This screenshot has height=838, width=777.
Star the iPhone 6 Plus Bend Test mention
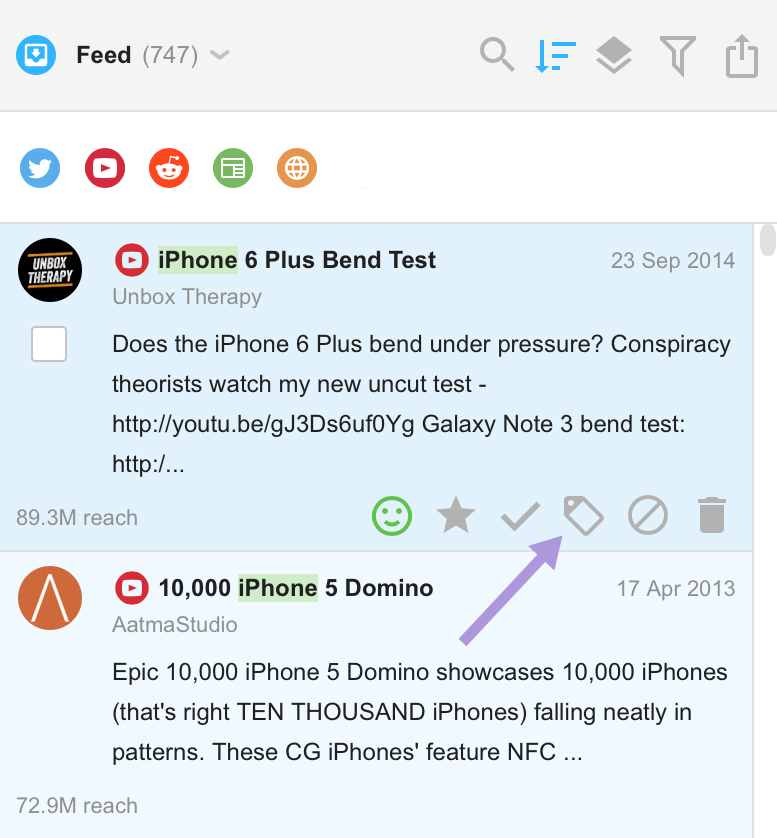click(456, 515)
